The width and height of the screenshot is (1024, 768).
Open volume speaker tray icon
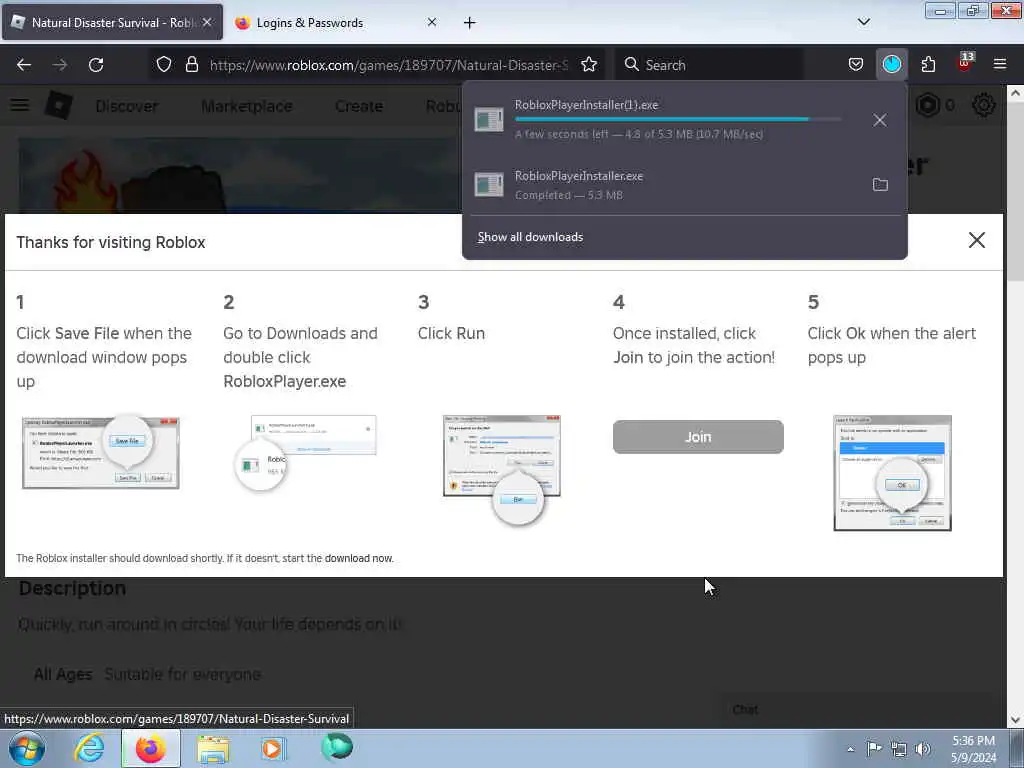point(922,749)
